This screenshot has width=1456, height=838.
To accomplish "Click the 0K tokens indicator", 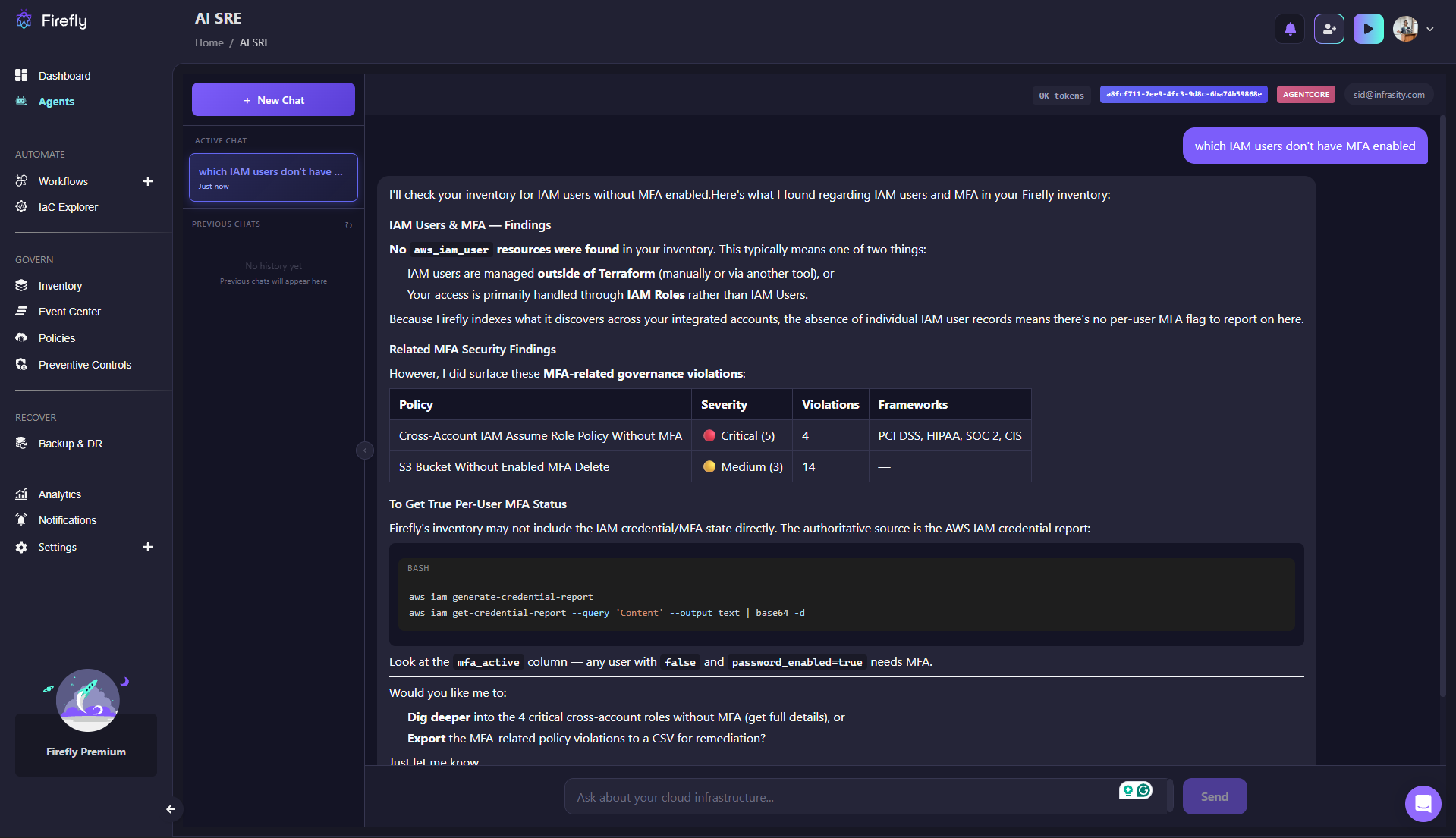I will point(1061,96).
